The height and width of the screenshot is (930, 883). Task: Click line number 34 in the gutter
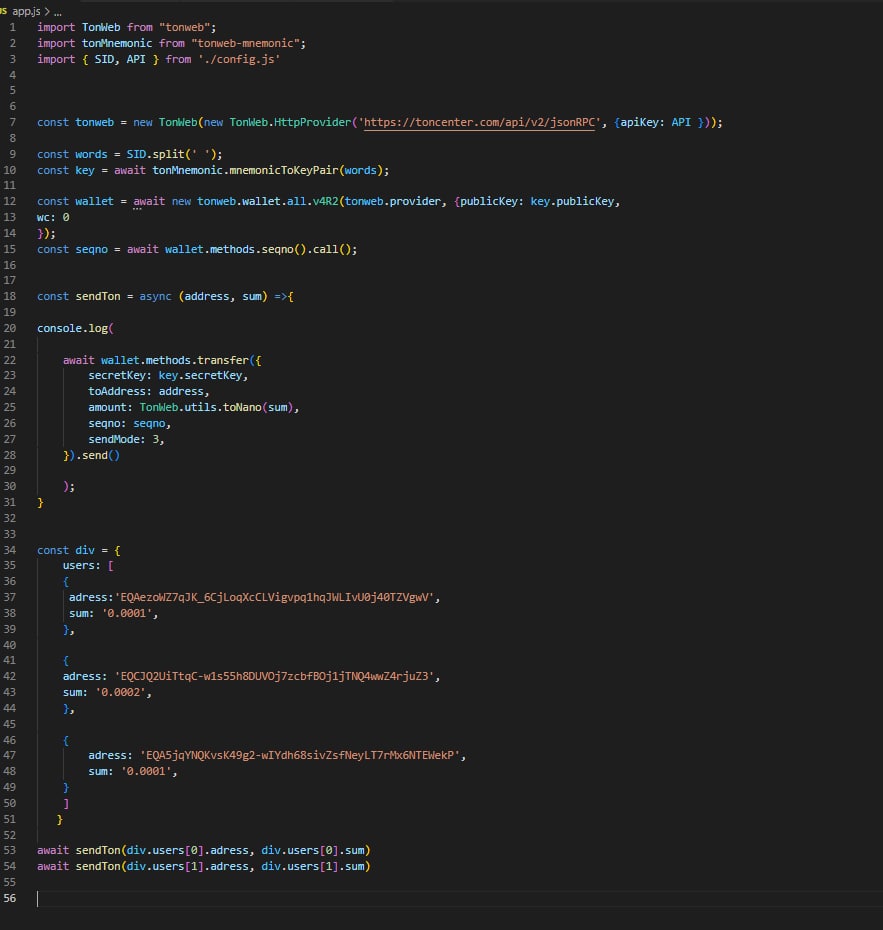(9, 550)
